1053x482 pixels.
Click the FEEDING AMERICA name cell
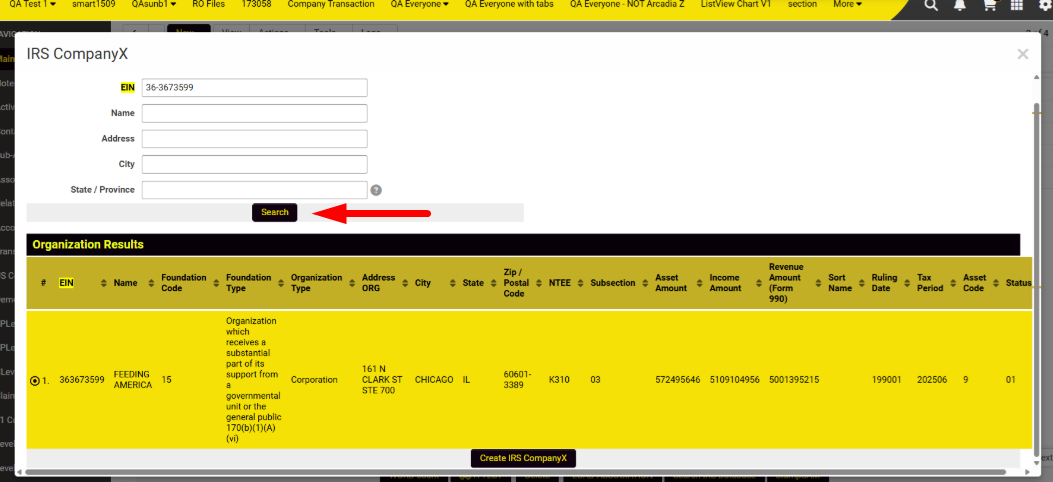pyautogui.click(x=133, y=380)
